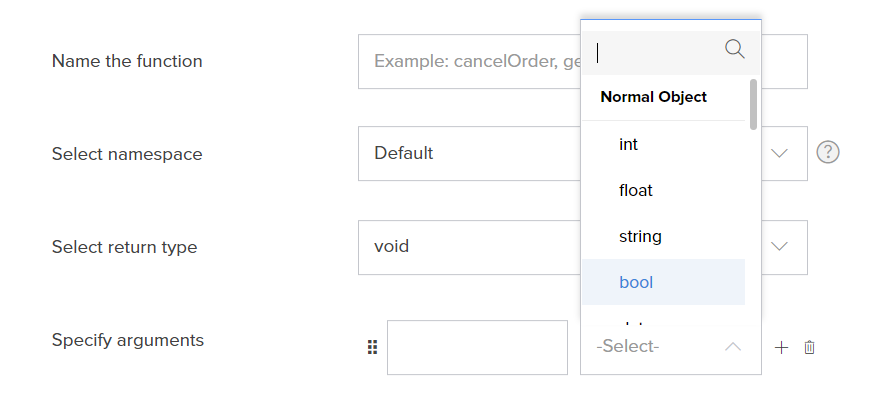This screenshot has width=873, height=397.
Task: Click the Normal Object group header
Action: (653, 97)
